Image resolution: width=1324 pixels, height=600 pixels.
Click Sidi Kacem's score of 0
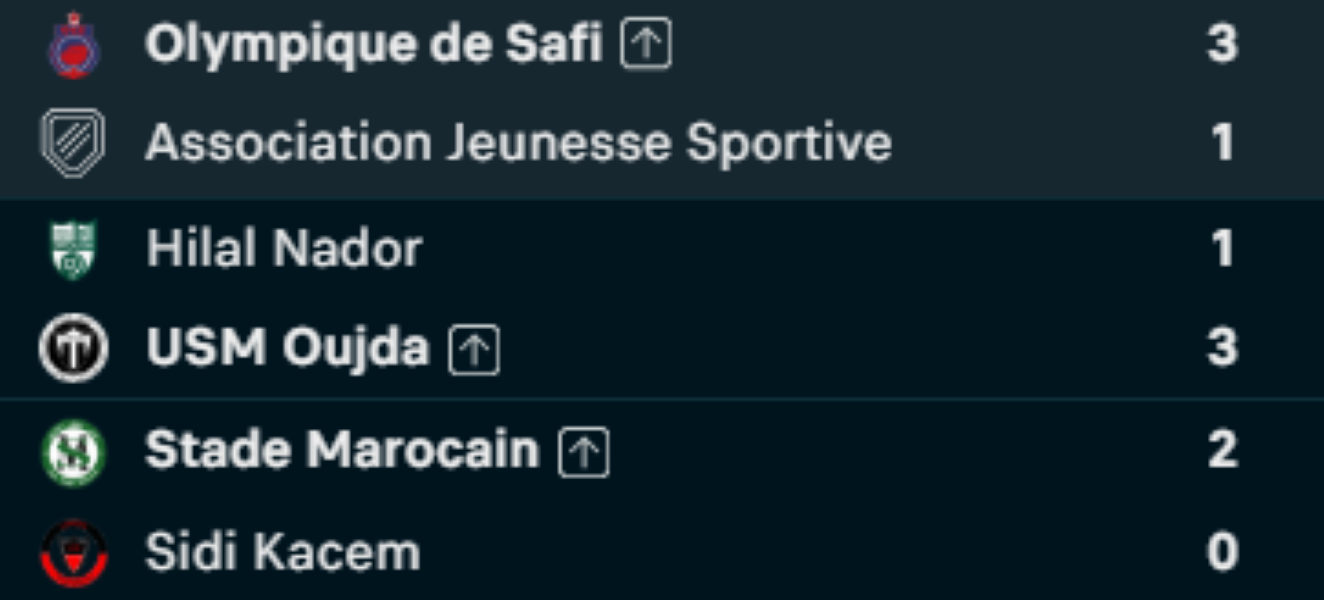click(x=1222, y=553)
